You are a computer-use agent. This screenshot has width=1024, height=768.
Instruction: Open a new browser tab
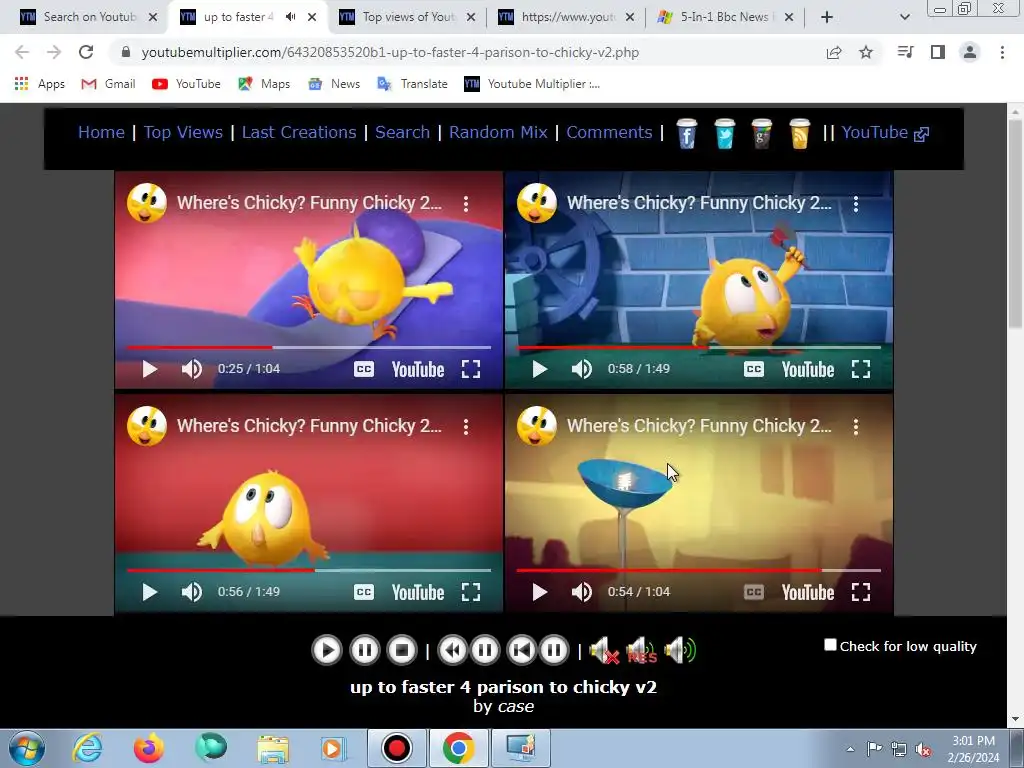click(x=827, y=18)
